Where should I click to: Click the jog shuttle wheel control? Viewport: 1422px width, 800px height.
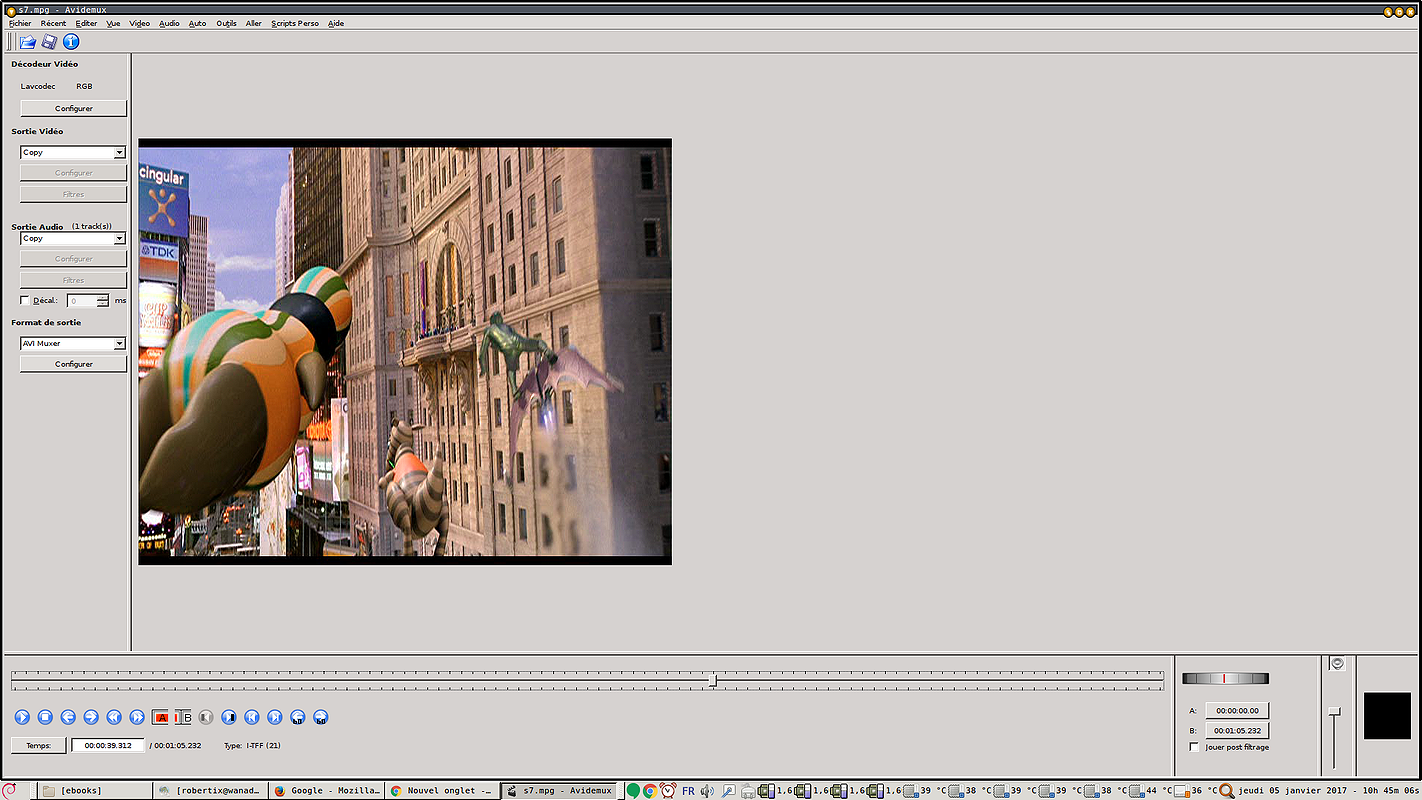(x=1225, y=678)
